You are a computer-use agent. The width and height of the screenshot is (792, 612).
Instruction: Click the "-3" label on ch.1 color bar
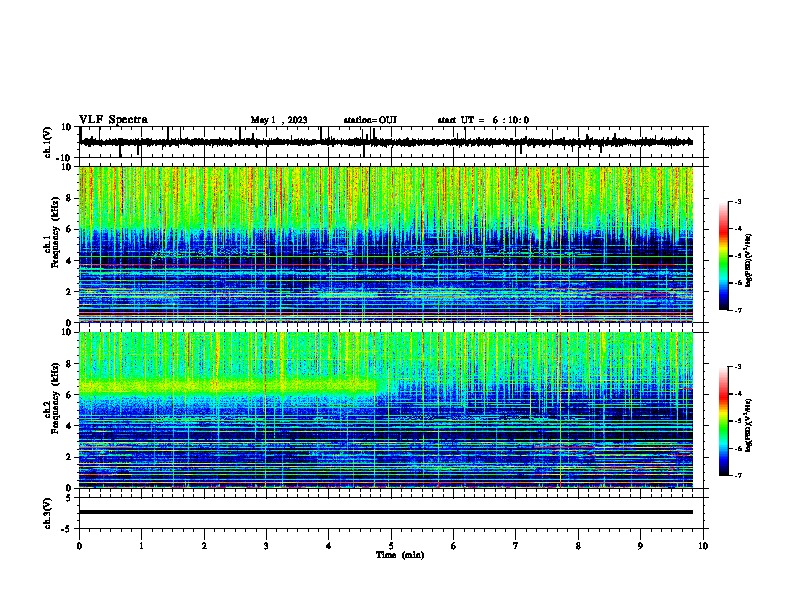click(x=737, y=201)
